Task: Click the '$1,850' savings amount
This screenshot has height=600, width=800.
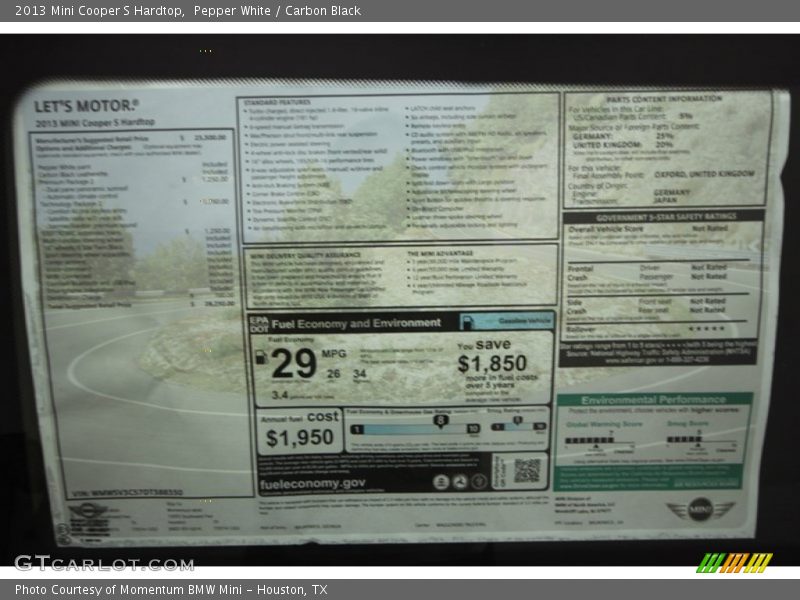Action: [x=492, y=364]
